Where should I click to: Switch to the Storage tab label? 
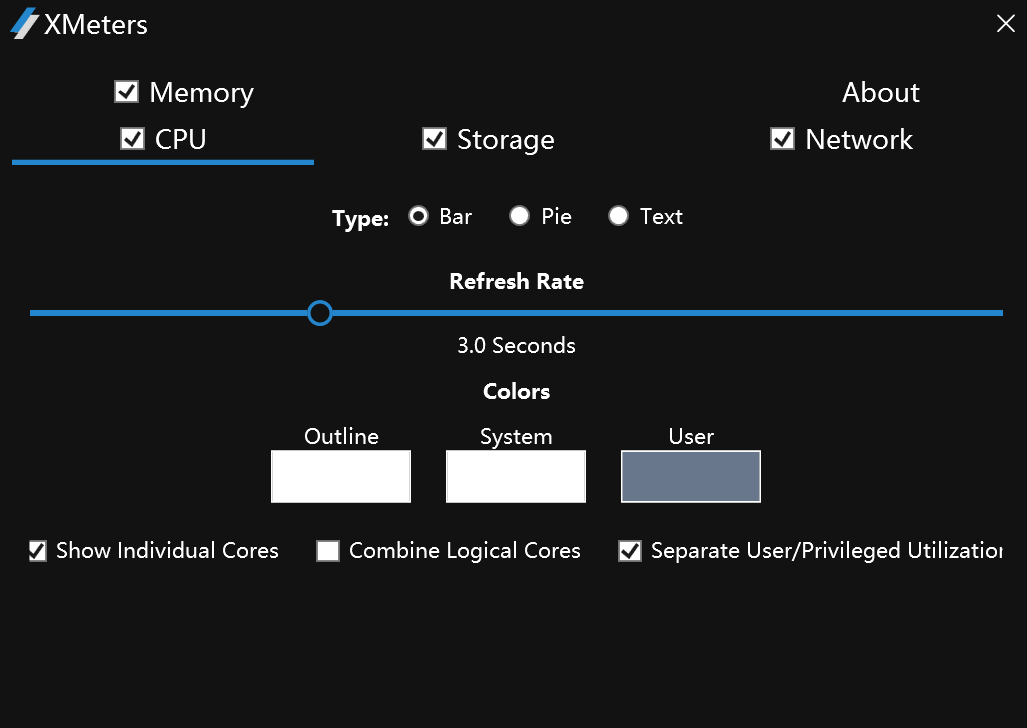click(x=505, y=140)
